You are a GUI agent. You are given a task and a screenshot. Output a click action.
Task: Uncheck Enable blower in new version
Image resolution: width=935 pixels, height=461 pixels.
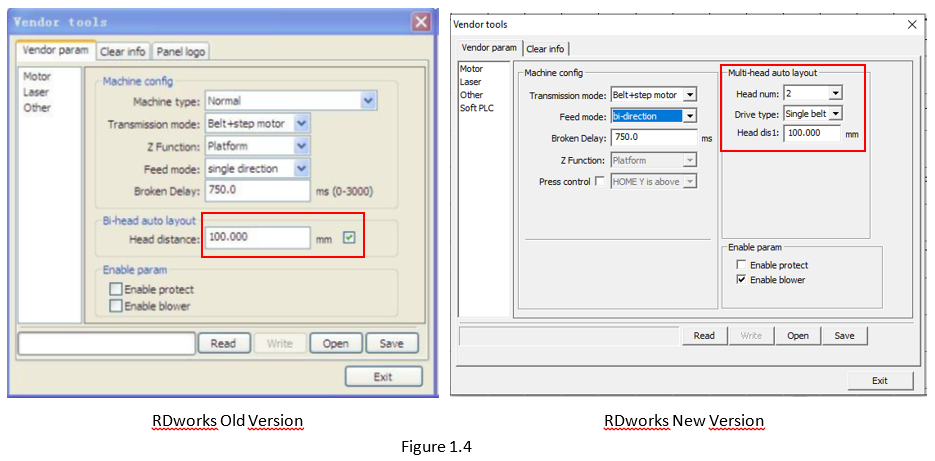[x=741, y=280]
